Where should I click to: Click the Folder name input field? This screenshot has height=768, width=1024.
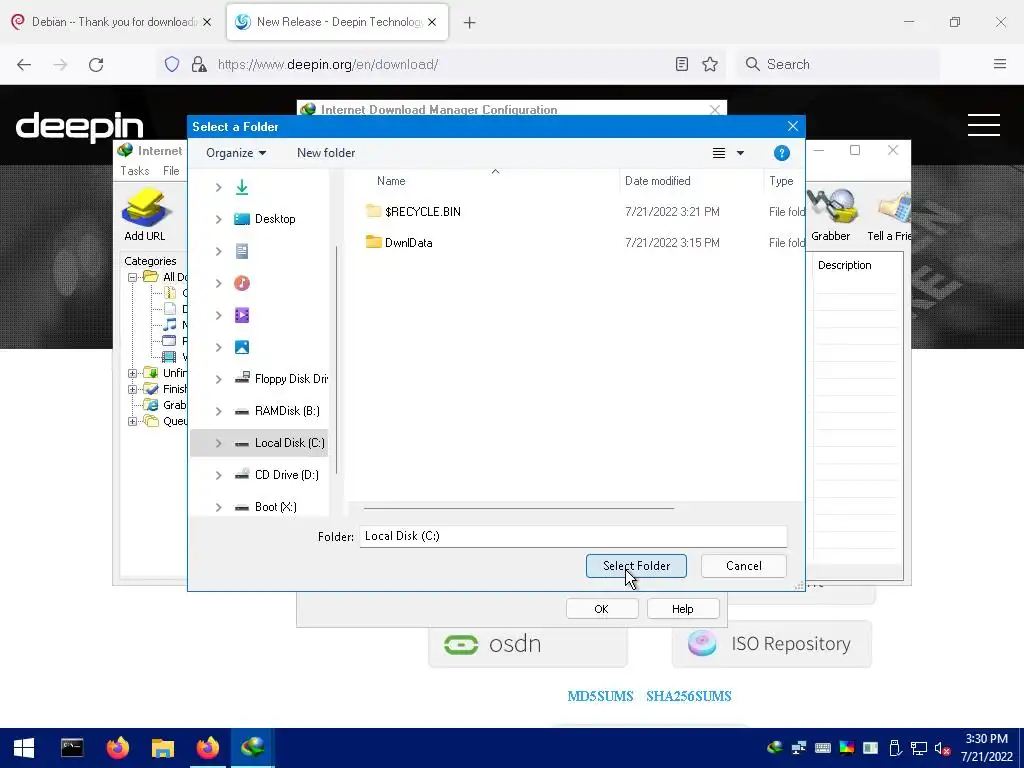(573, 536)
